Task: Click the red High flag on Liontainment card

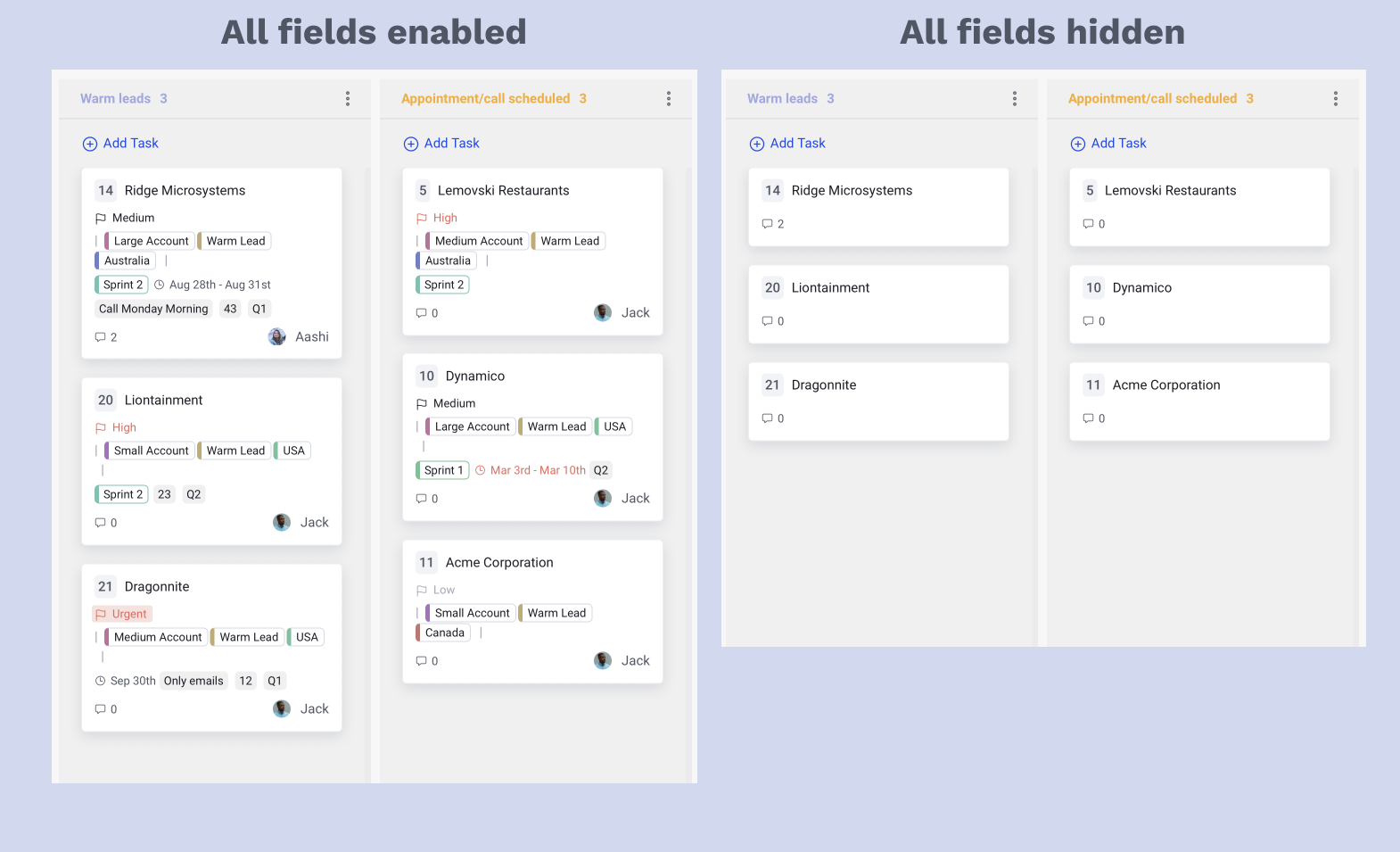Action: (x=101, y=428)
